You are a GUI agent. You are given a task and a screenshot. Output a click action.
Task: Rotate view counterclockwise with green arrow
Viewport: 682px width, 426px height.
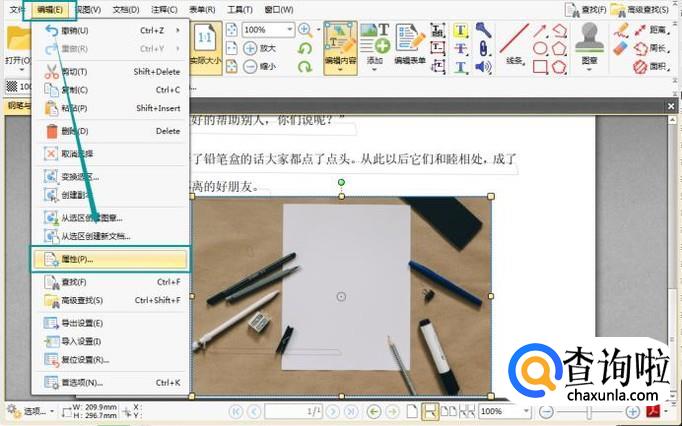(x=305, y=48)
